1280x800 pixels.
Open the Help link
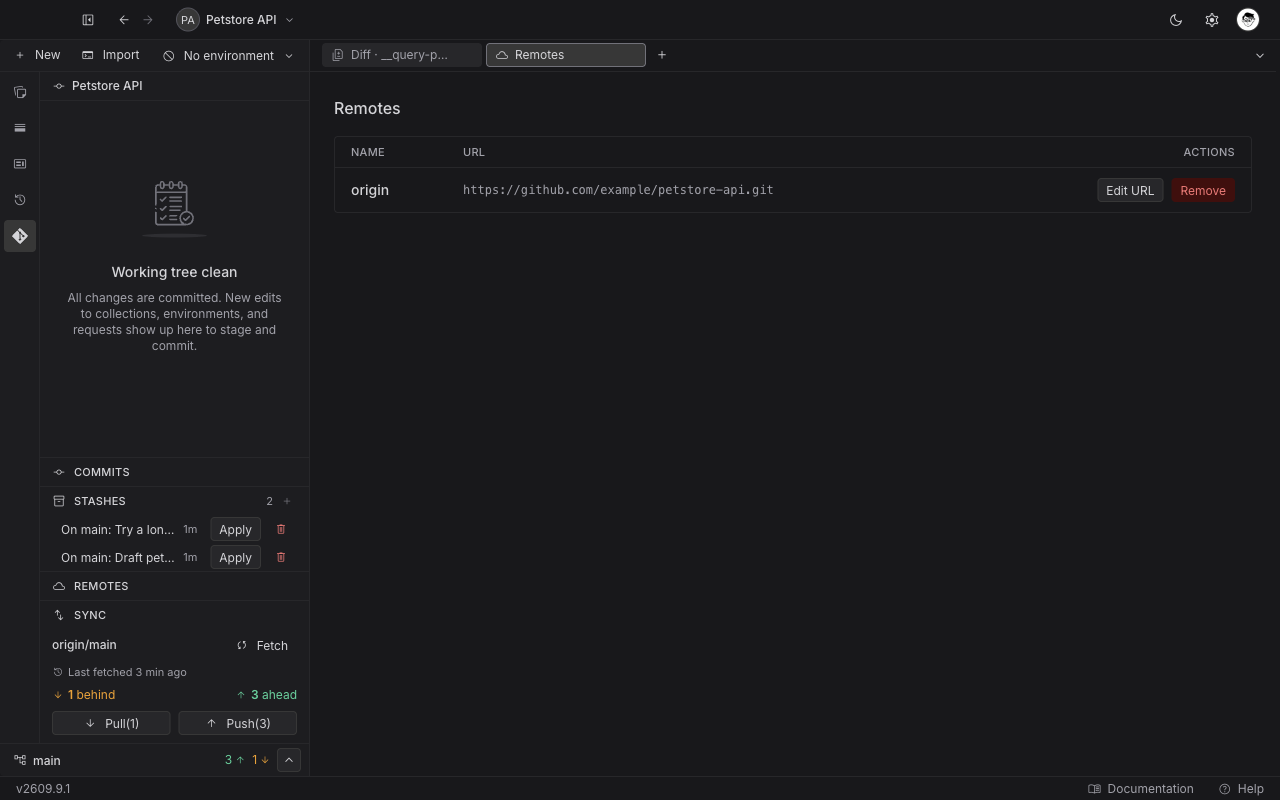point(1242,789)
